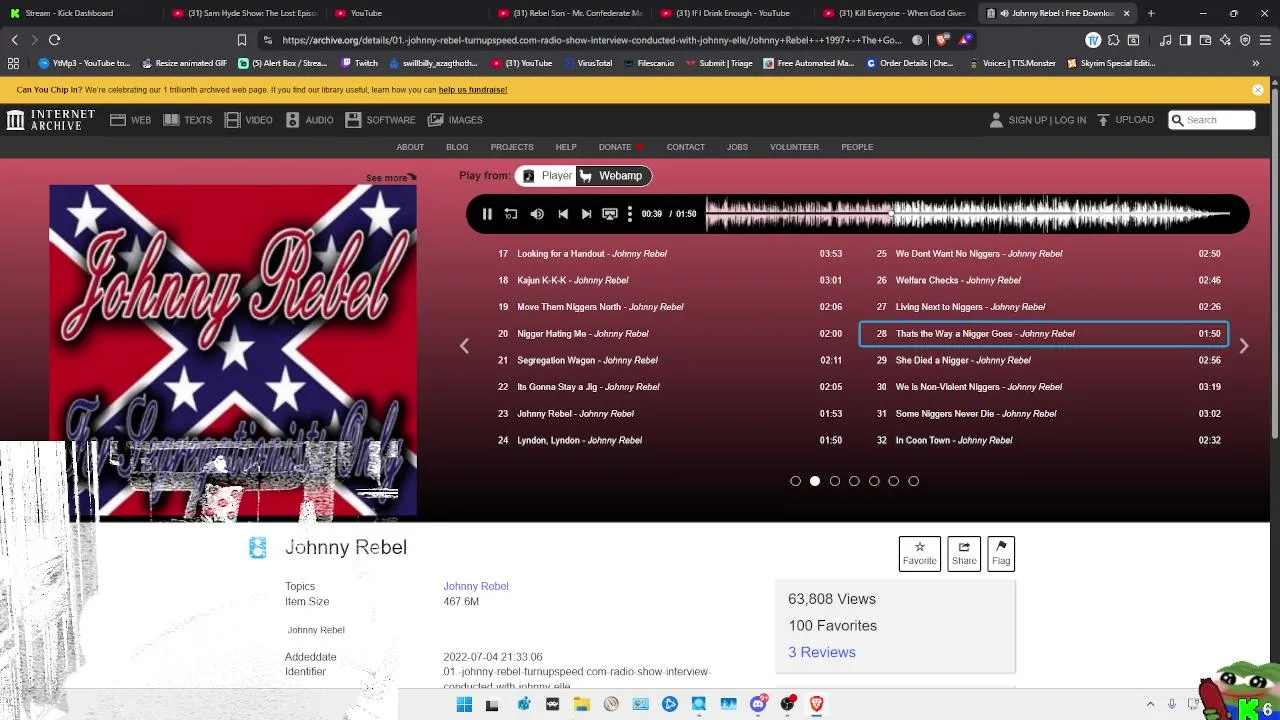Screen dimensions: 1280x720
Task: Play track 23 Johnny Rebel
Action: 670,413
